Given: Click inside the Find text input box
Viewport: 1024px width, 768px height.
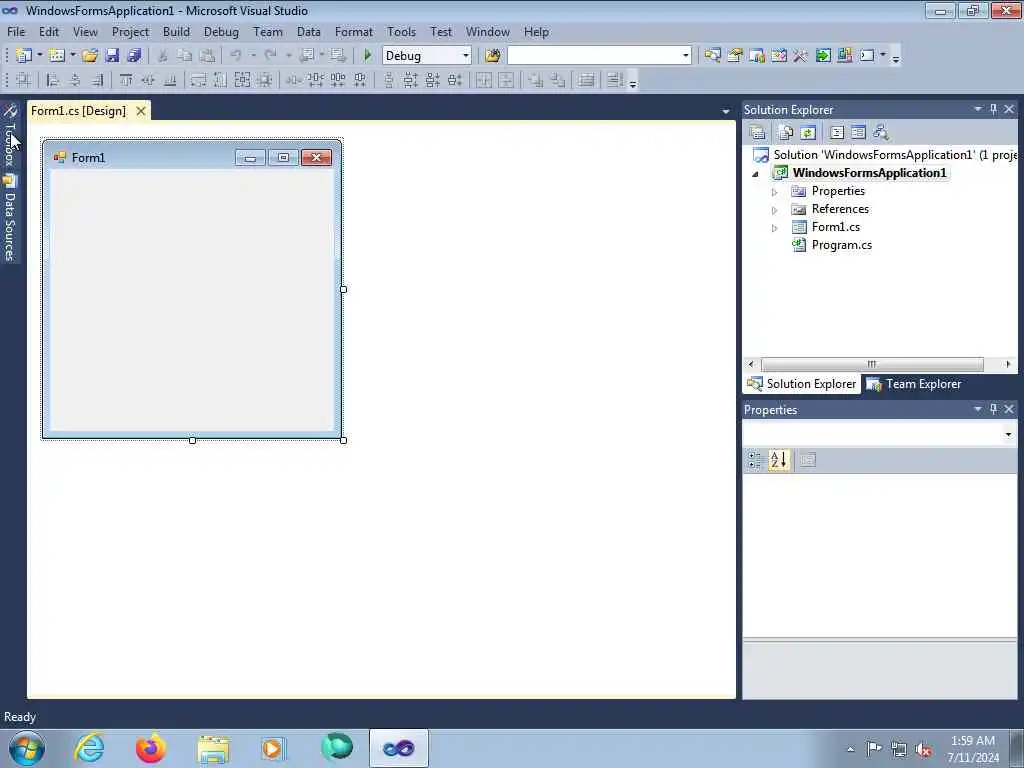Looking at the screenshot, I should (593, 56).
